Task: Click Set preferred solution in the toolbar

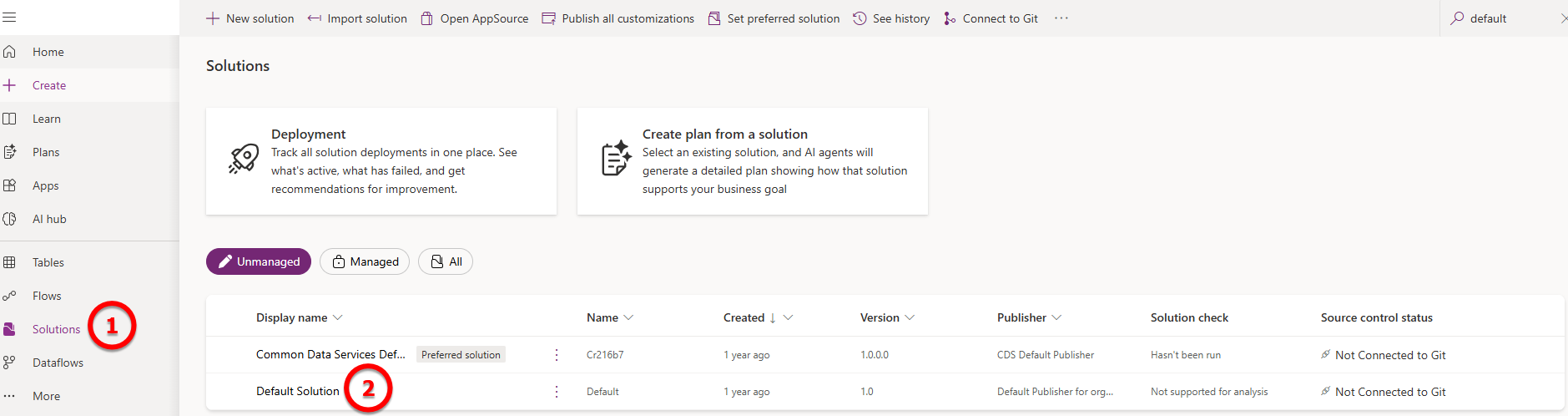Action: click(774, 18)
